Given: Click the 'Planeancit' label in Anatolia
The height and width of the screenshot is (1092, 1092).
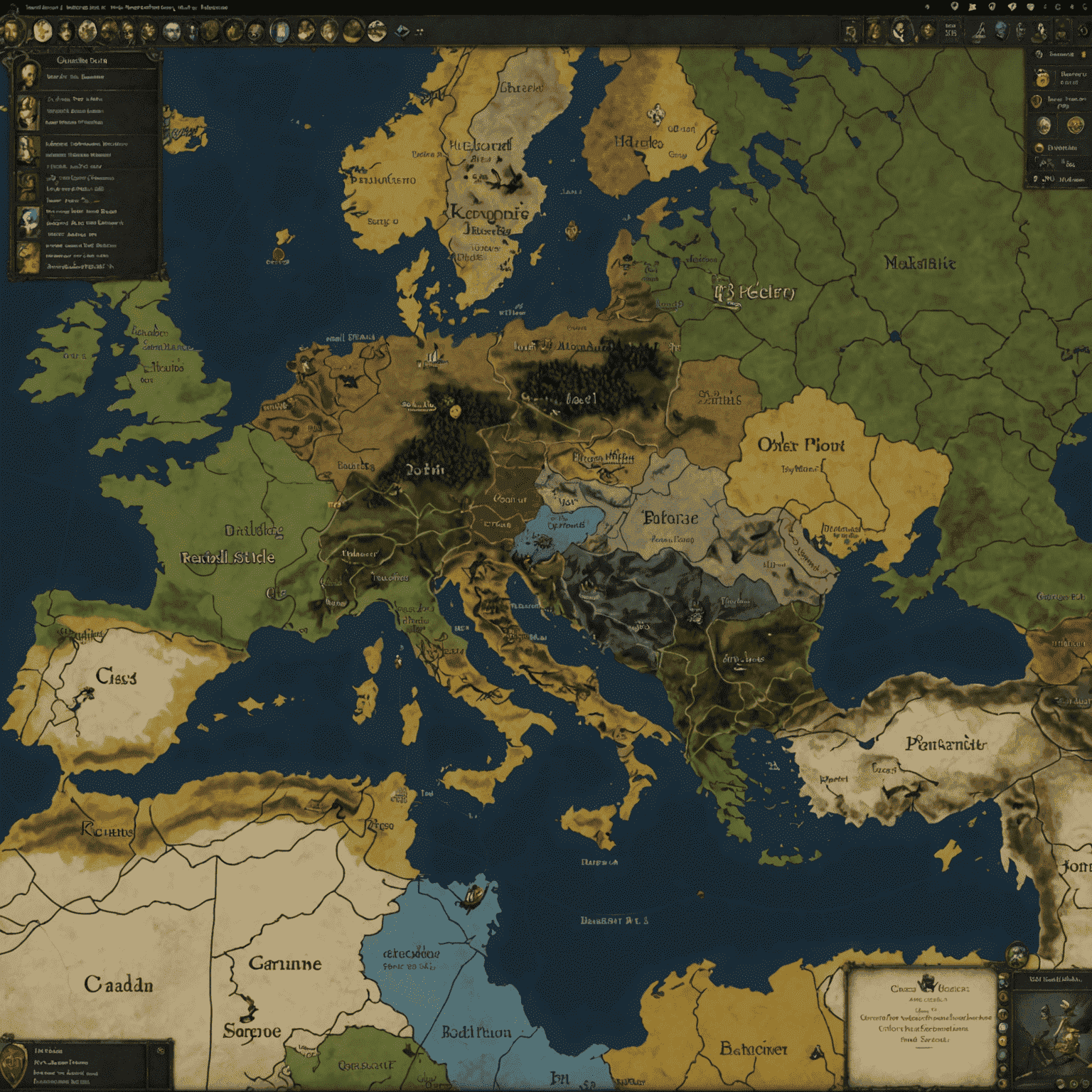Looking at the screenshot, I should click(x=946, y=744).
